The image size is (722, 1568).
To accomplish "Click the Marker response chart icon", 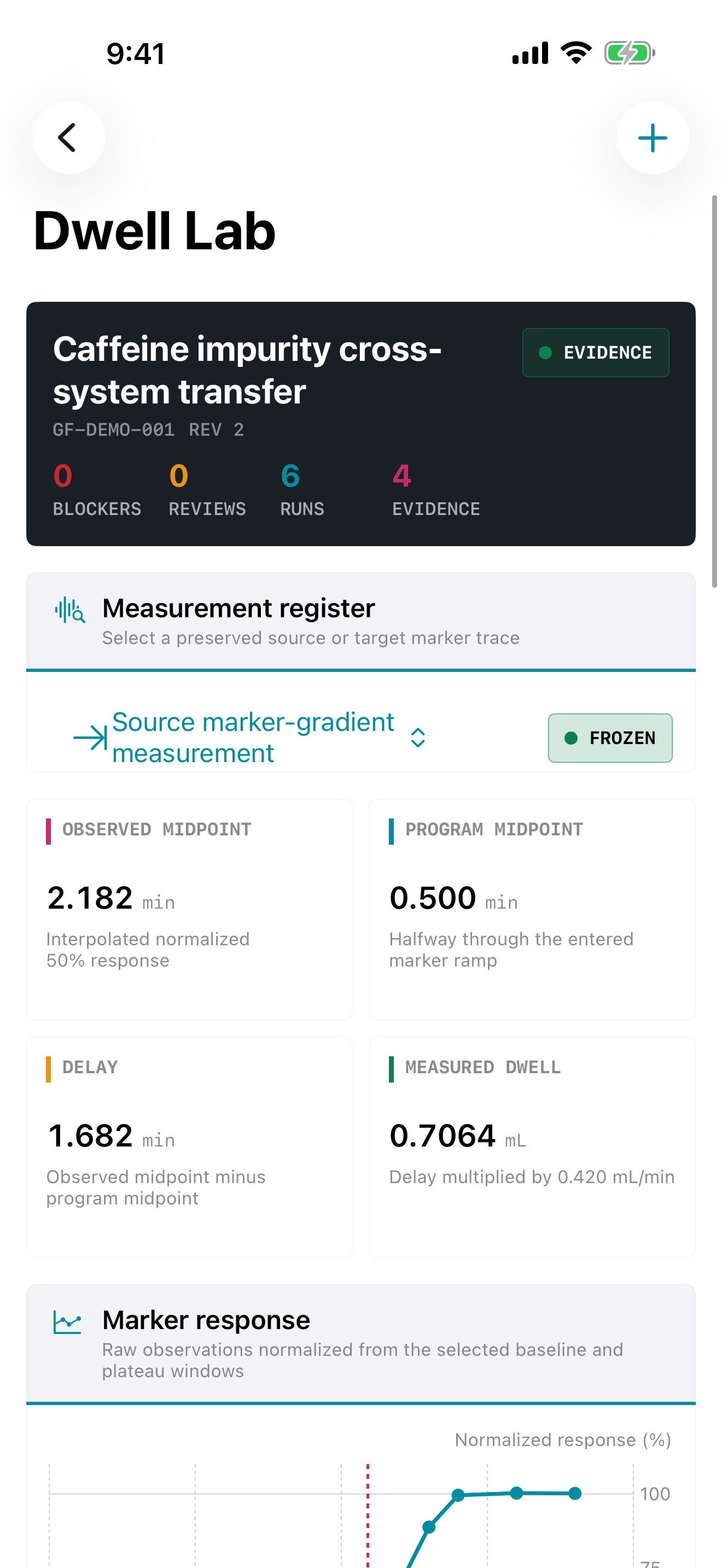I will pyautogui.click(x=67, y=1322).
